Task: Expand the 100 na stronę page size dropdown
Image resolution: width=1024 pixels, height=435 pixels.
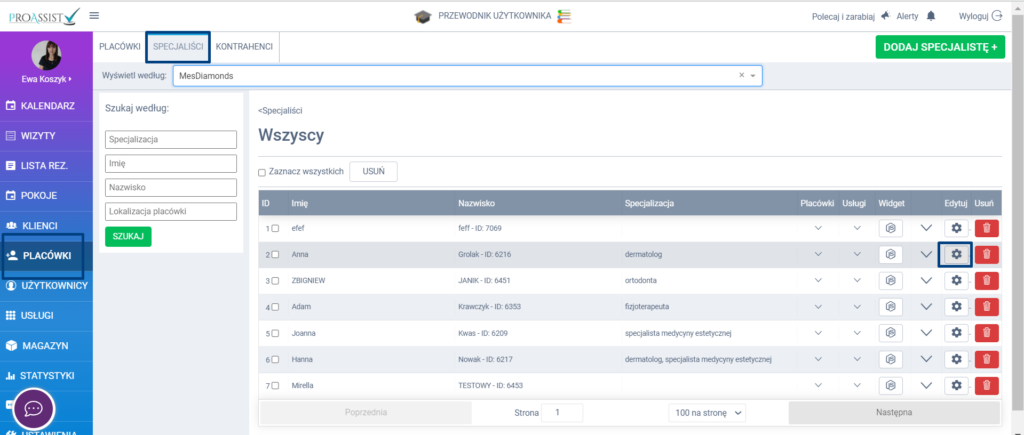Action: click(x=707, y=412)
